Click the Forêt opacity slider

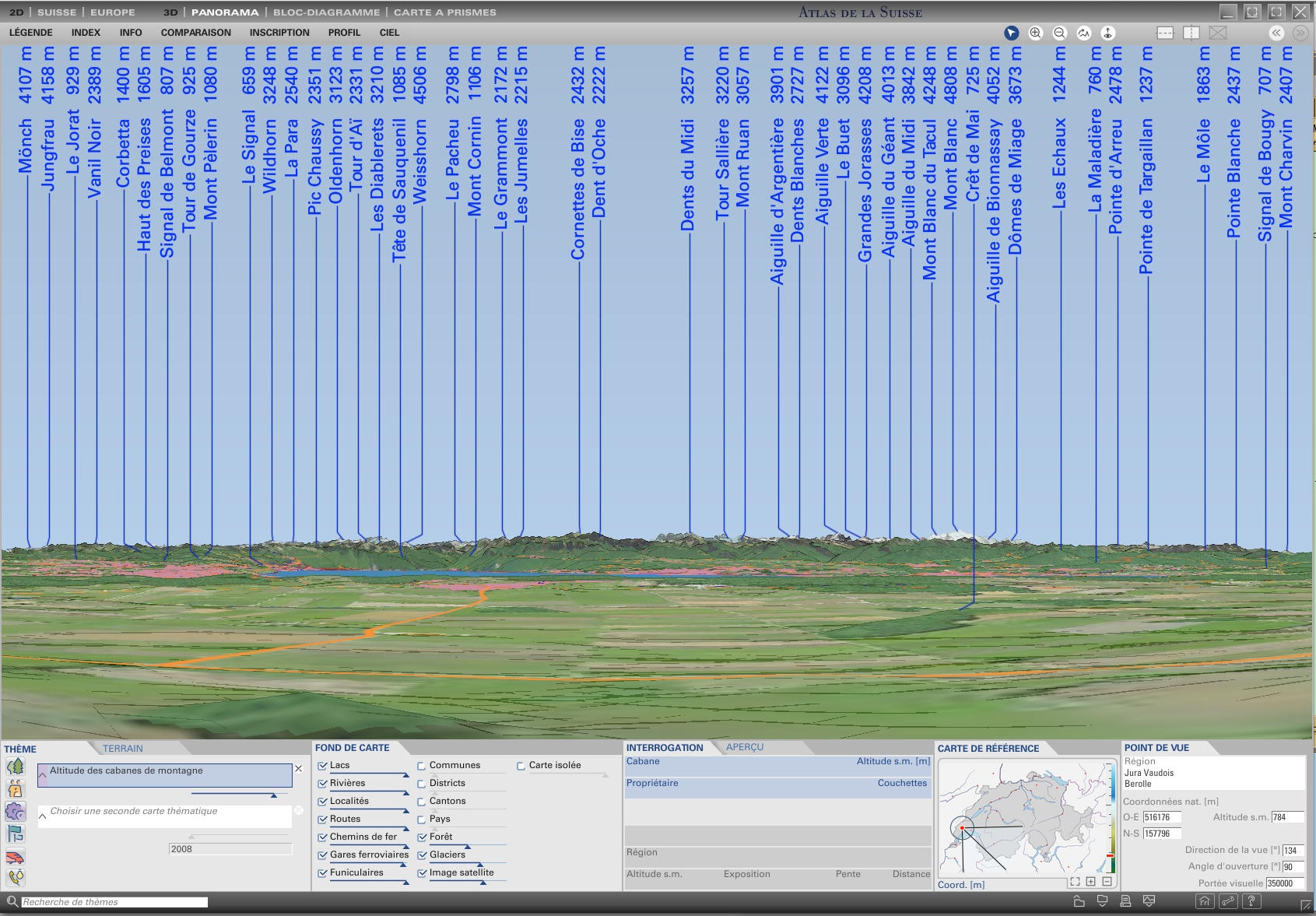click(467, 845)
